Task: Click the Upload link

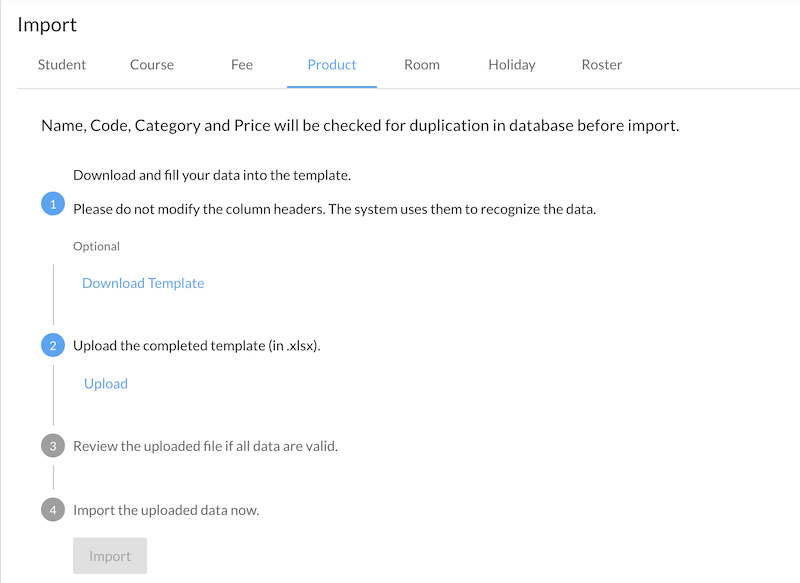Action: 106,383
